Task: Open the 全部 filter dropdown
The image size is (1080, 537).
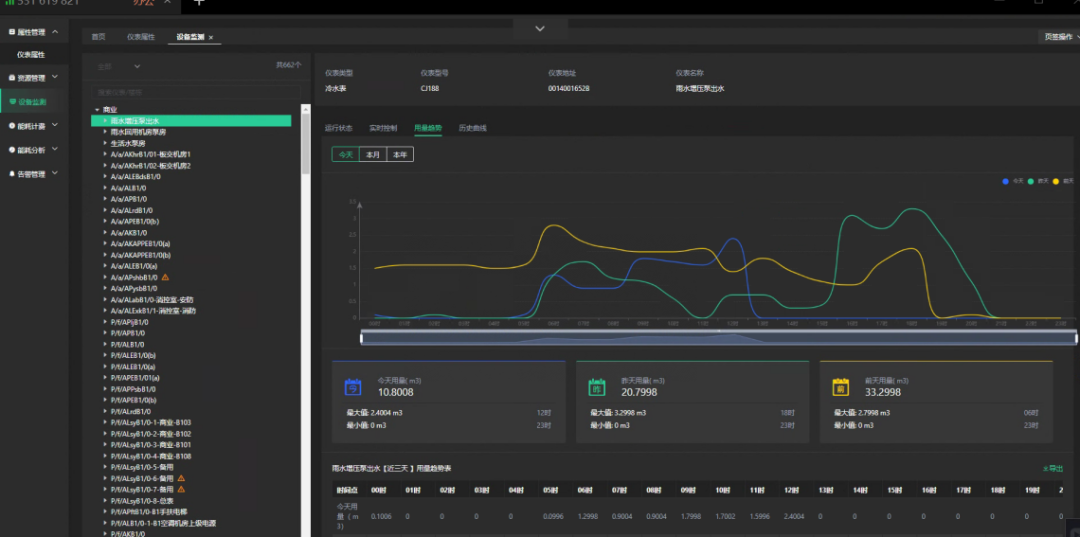Action: tap(118, 66)
